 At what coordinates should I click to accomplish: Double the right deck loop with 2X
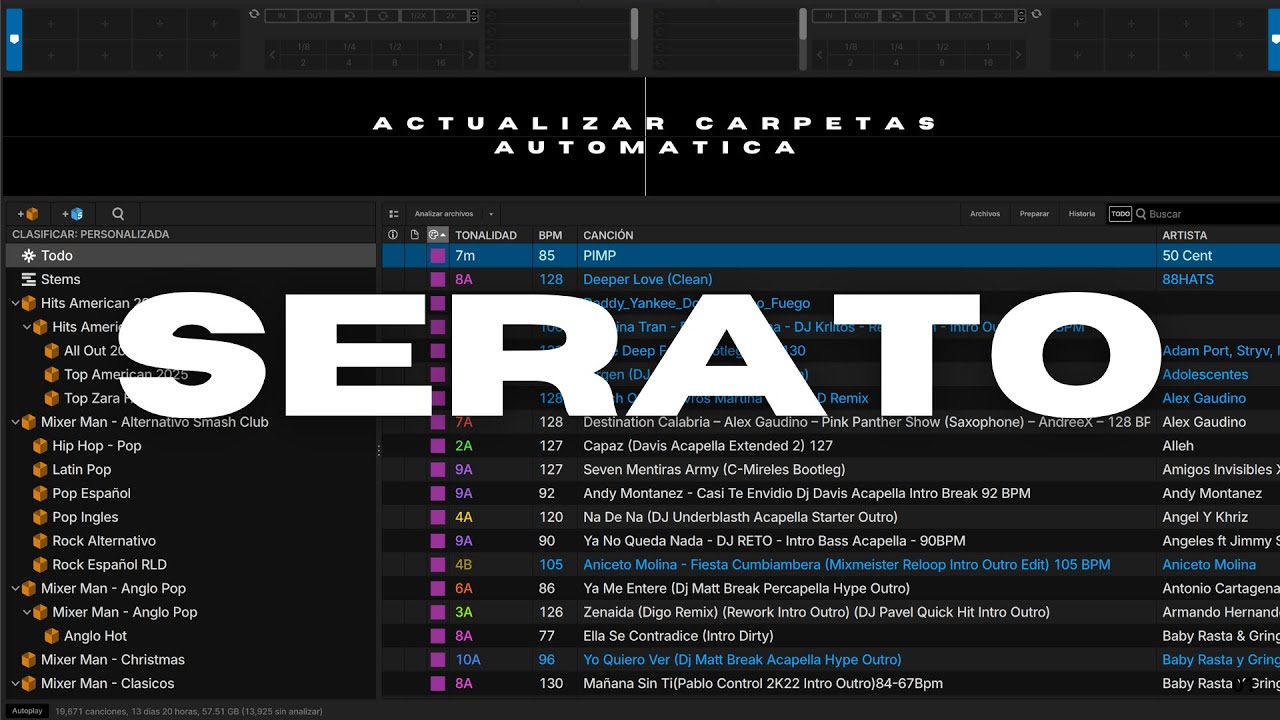coord(998,16)
